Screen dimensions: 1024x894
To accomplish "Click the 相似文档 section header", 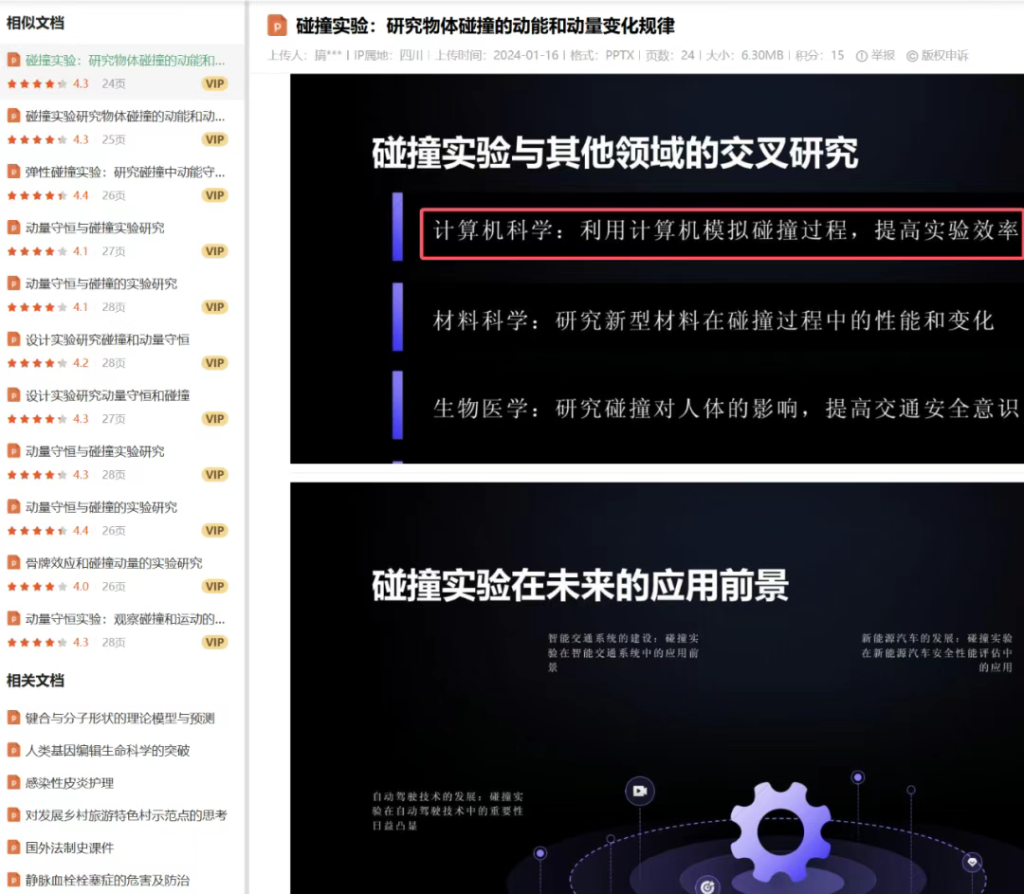I will tap(33, 23).
